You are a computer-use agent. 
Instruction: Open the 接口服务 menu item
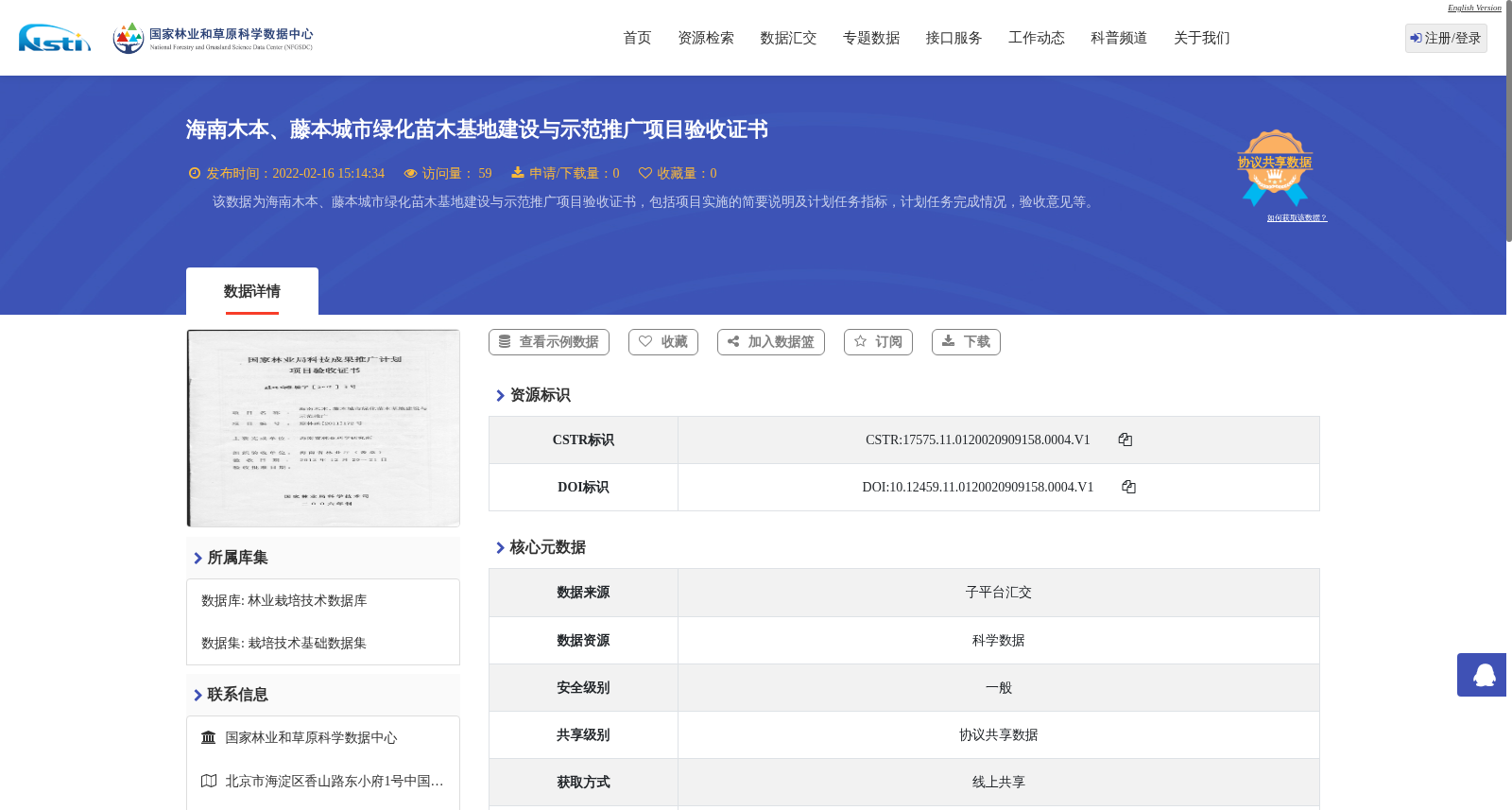coord(954,38)
